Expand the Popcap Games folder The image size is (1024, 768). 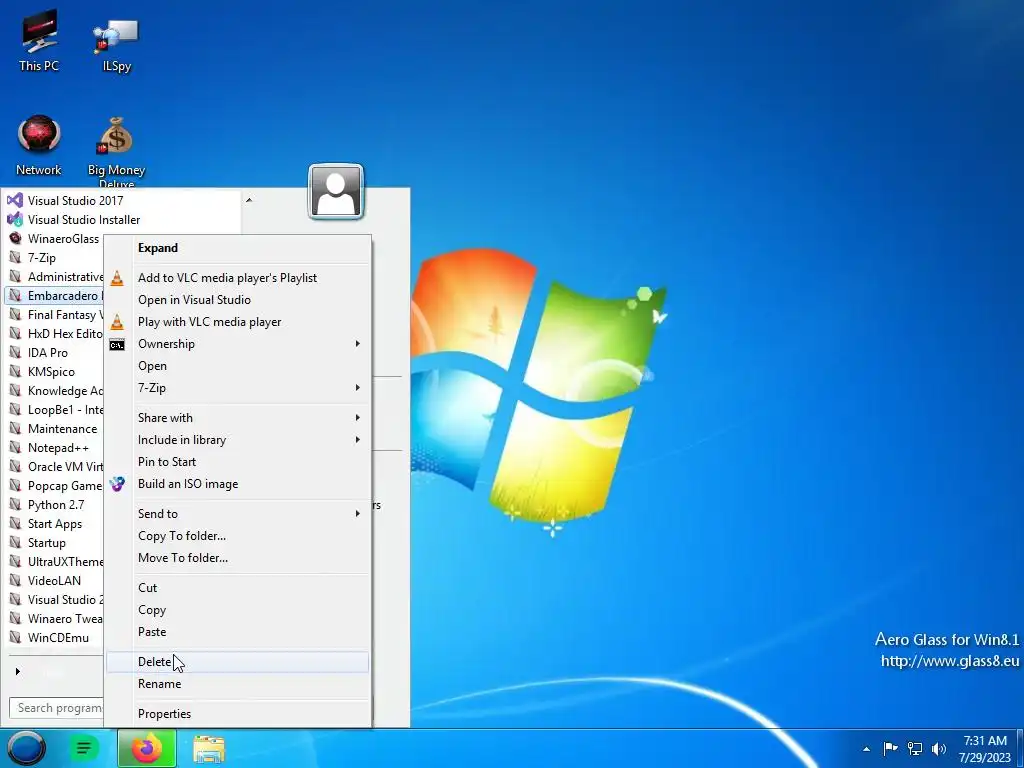(55, 485)
